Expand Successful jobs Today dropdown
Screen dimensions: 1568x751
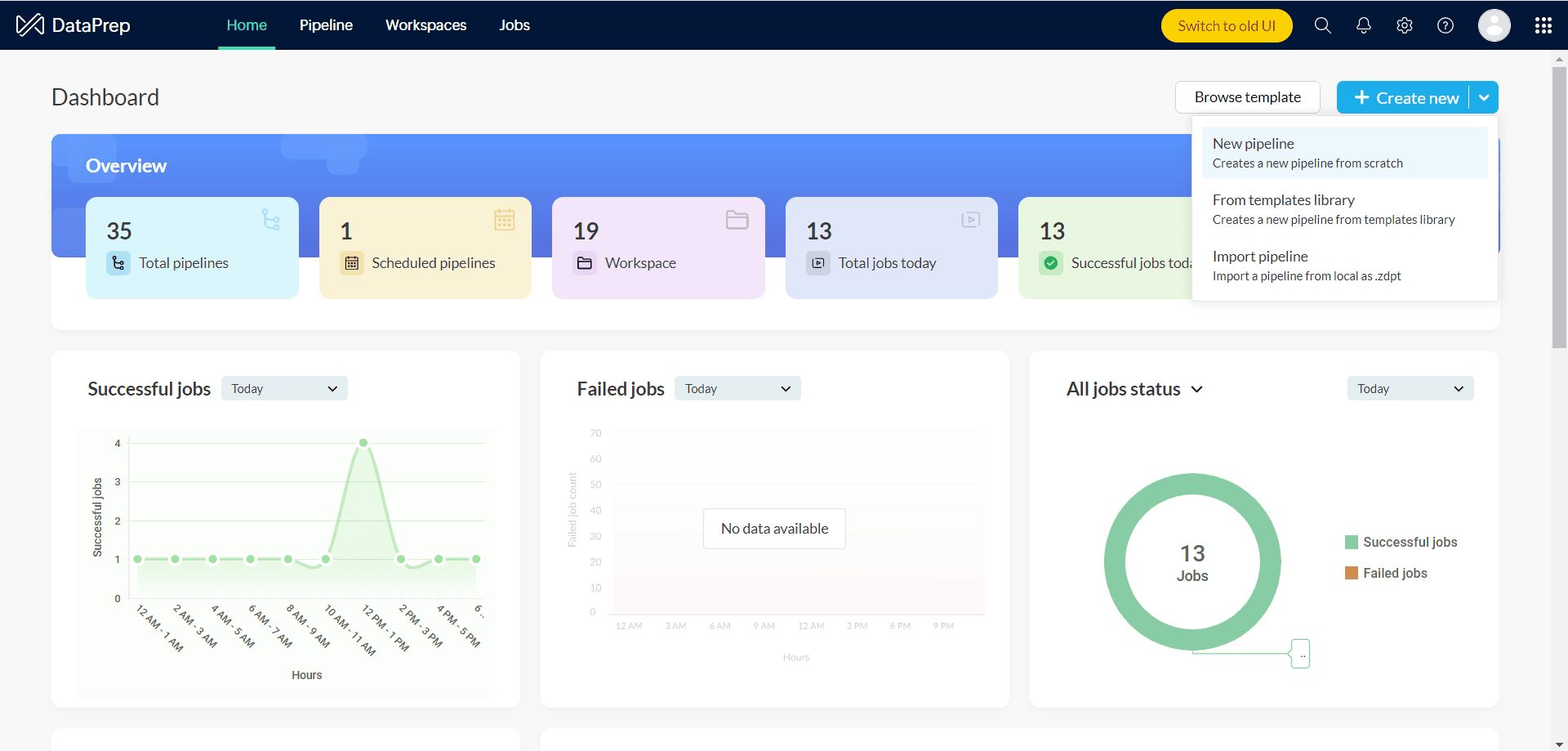(284, 389)
